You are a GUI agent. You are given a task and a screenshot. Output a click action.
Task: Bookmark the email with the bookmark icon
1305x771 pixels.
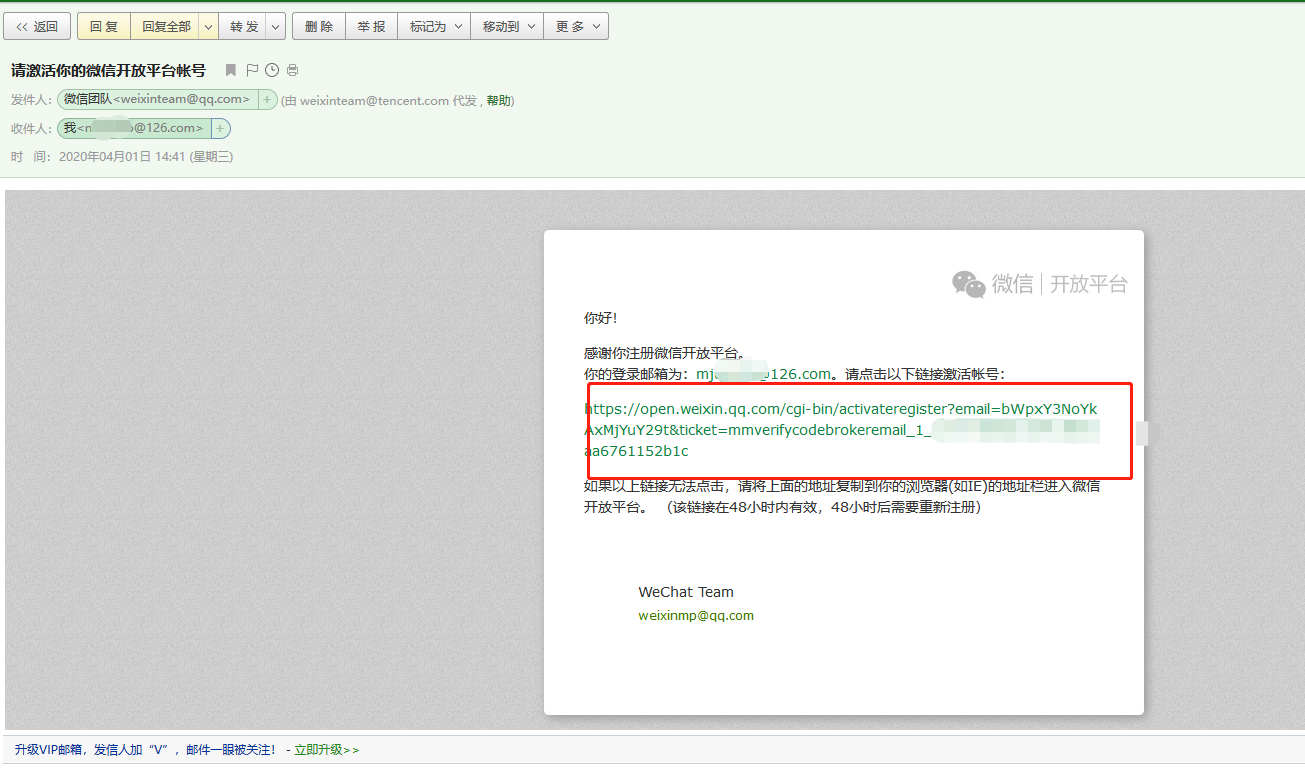click(x=231, y=70)
